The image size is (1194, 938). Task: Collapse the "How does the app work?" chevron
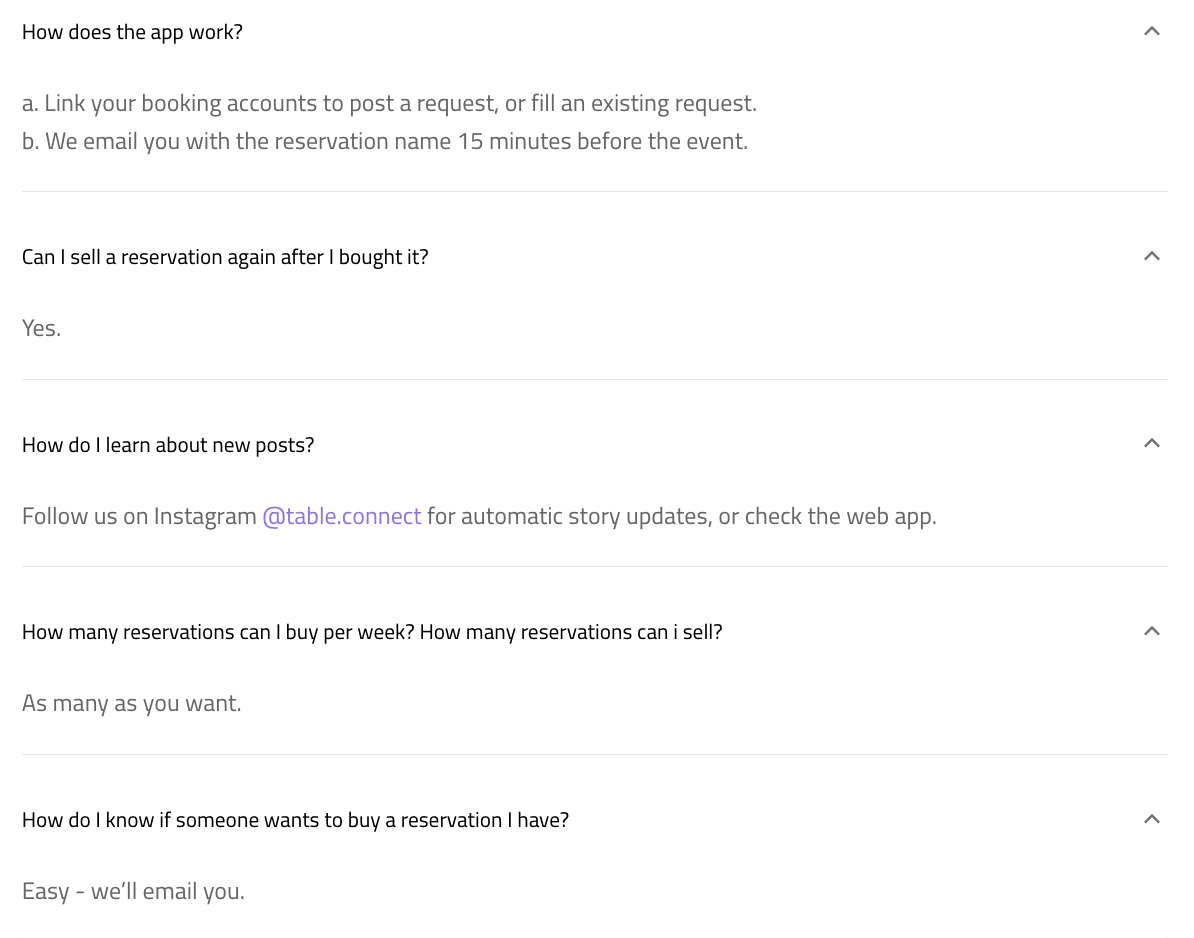tap(1151, 31)
